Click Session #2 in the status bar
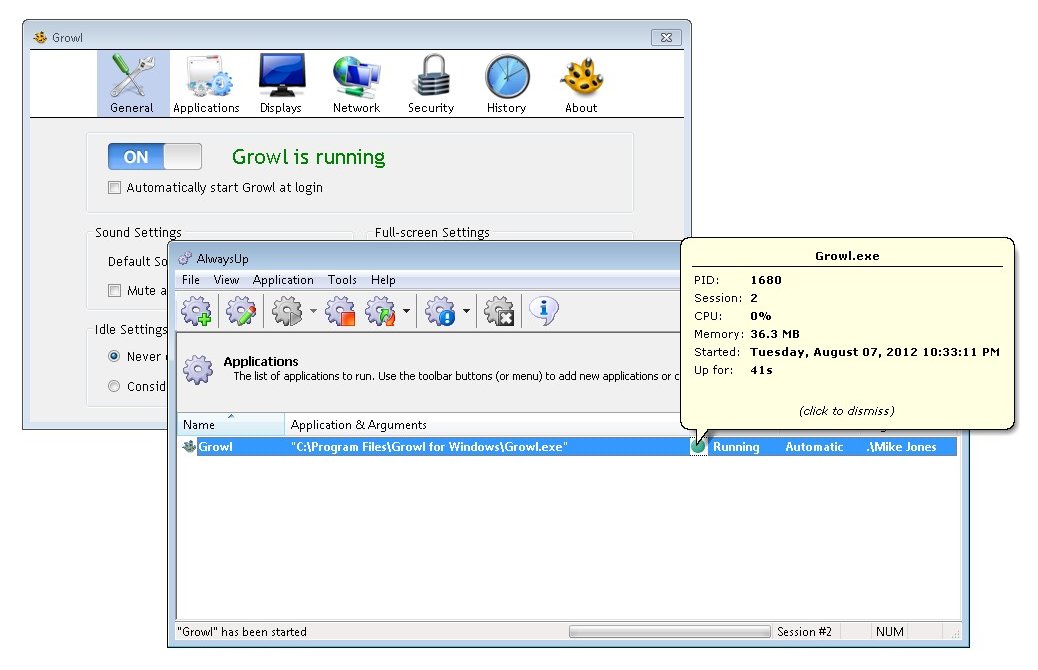 tap(804, 632)
